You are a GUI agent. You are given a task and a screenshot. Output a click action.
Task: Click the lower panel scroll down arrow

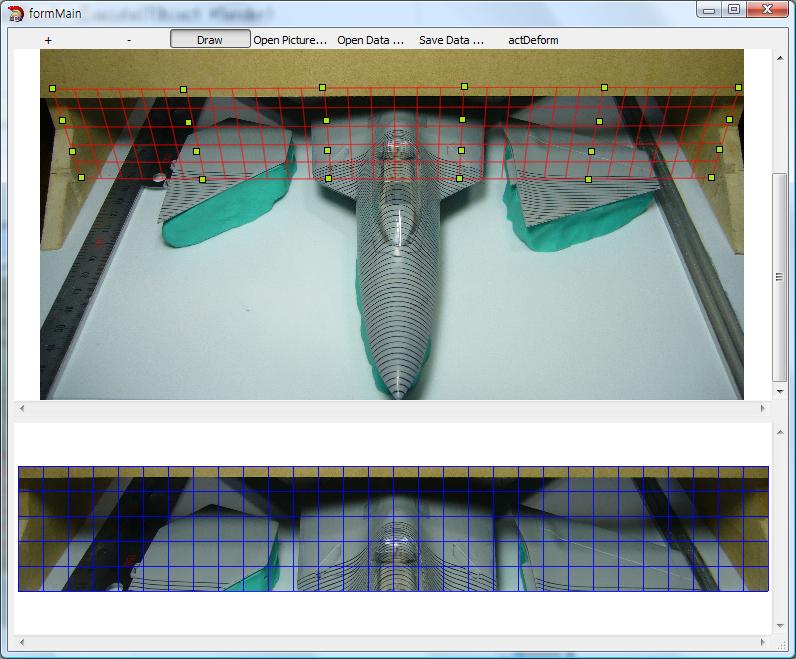pyautogui.click(x=779, y=626)
